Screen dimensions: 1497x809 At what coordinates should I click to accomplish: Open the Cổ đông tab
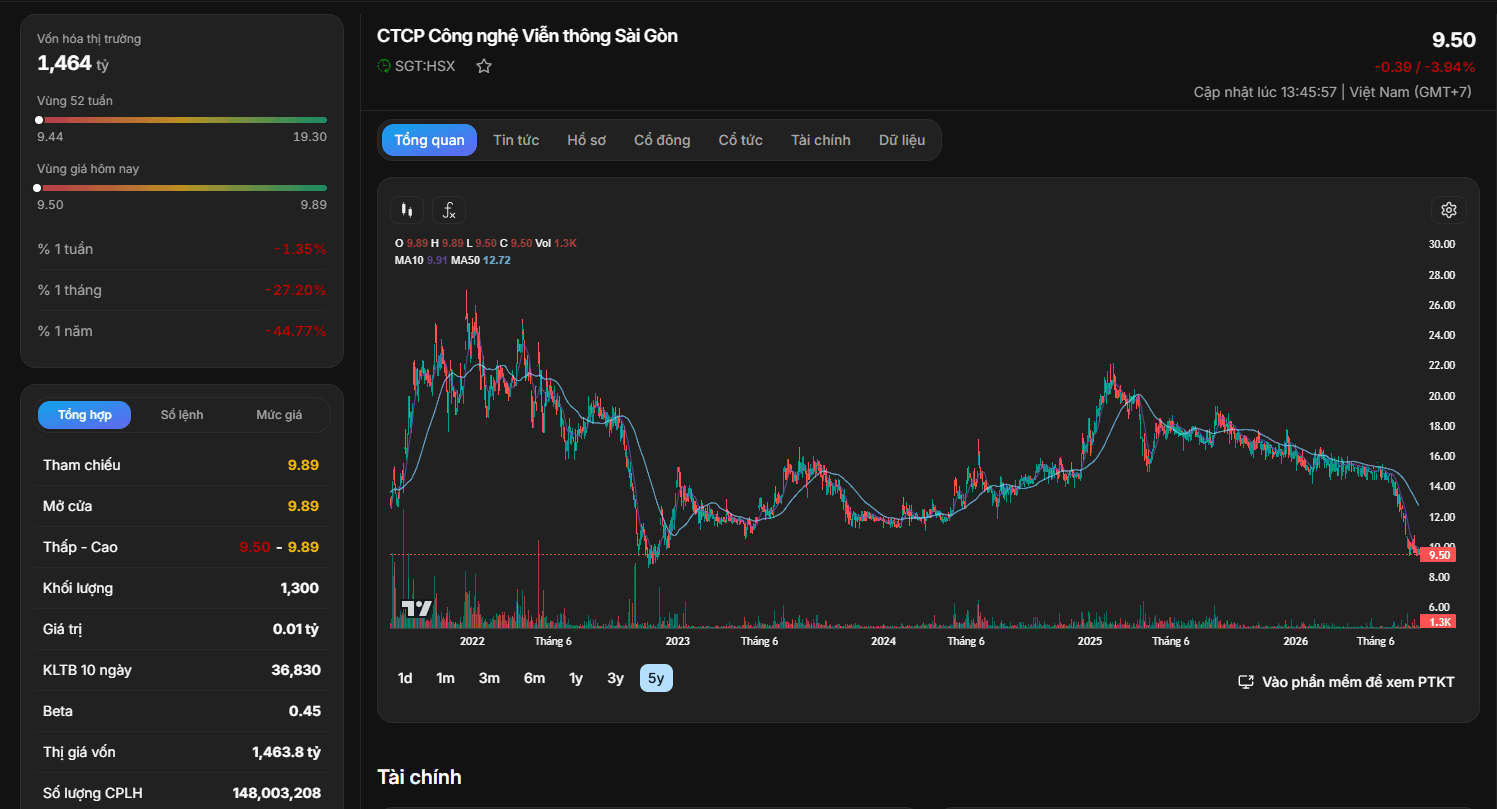click(662, 140)
